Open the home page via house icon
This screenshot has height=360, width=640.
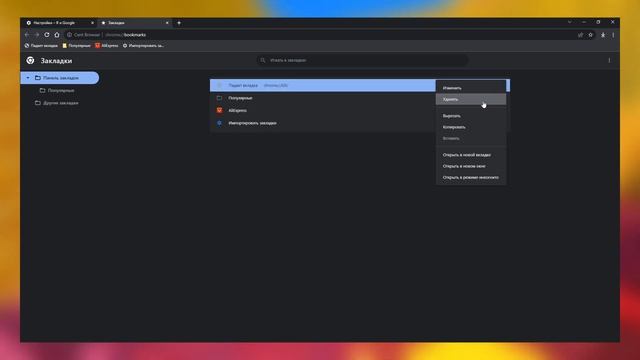(x=57, y=35)
